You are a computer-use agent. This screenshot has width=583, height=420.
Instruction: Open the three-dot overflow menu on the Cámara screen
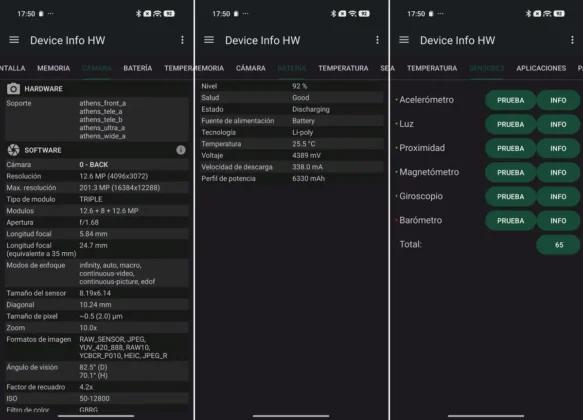click(x=182, y=40)
